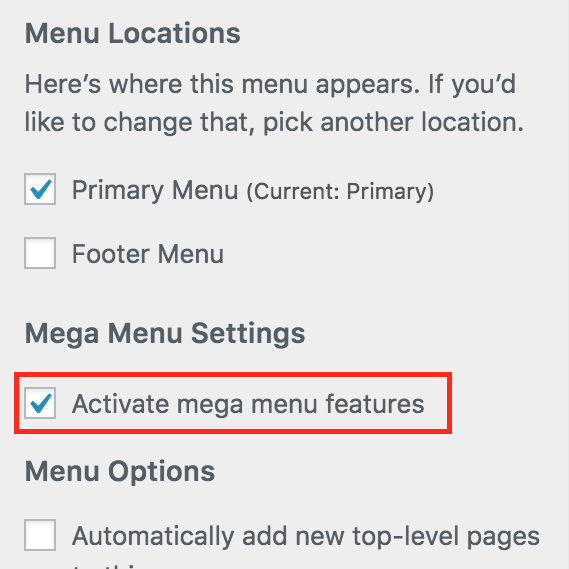Disable the Activate mega menu features checkbox
The image size is (569, 569).
tap(40, 403)
